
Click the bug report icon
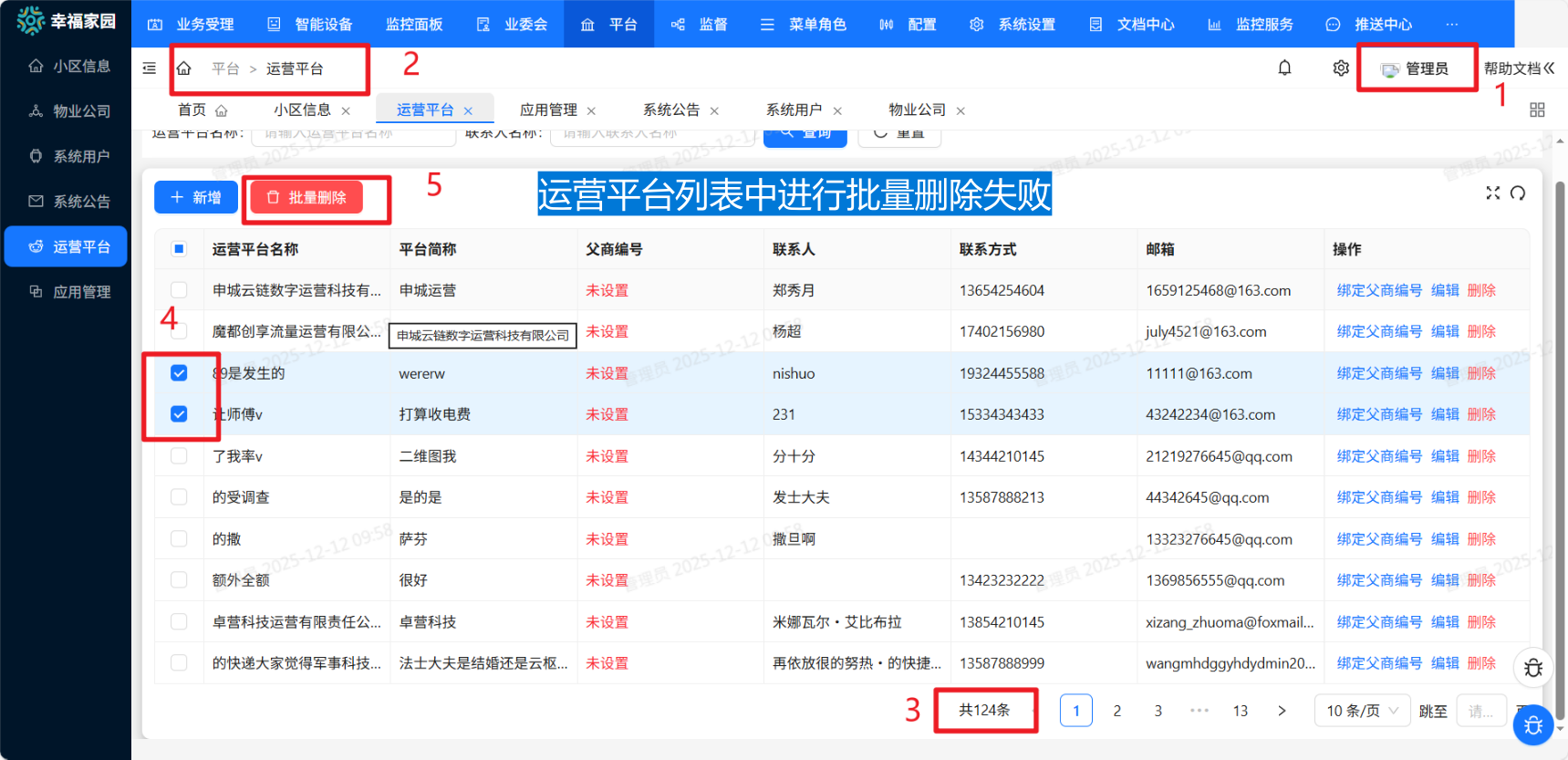coord(1533,668)
